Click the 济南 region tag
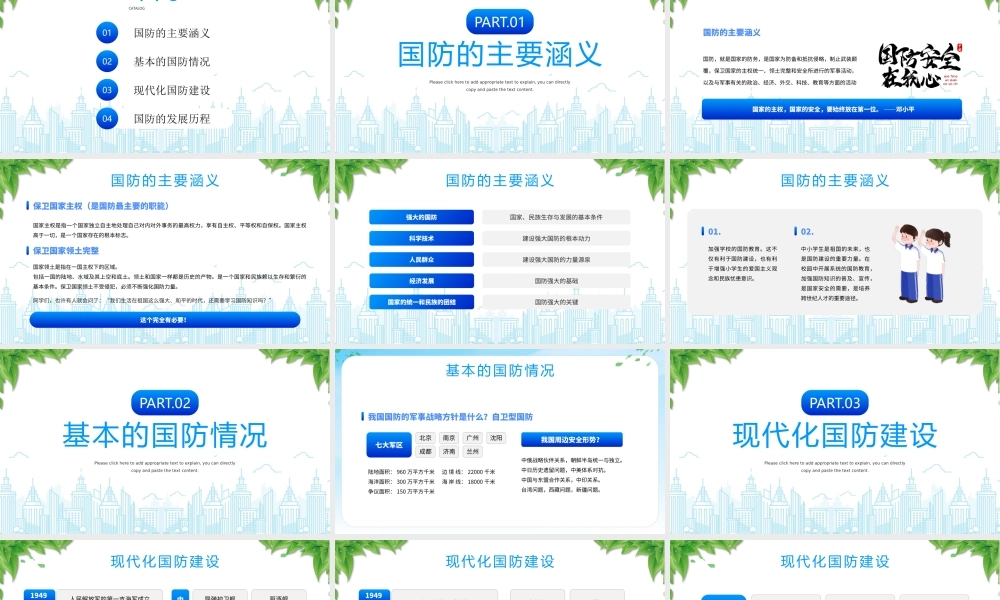1000x600 pixels. coord(449,451)
